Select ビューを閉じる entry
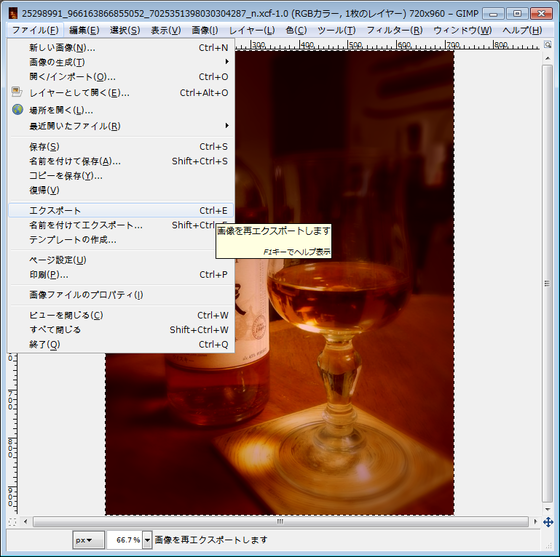560x557 pixels. (121, 315)
